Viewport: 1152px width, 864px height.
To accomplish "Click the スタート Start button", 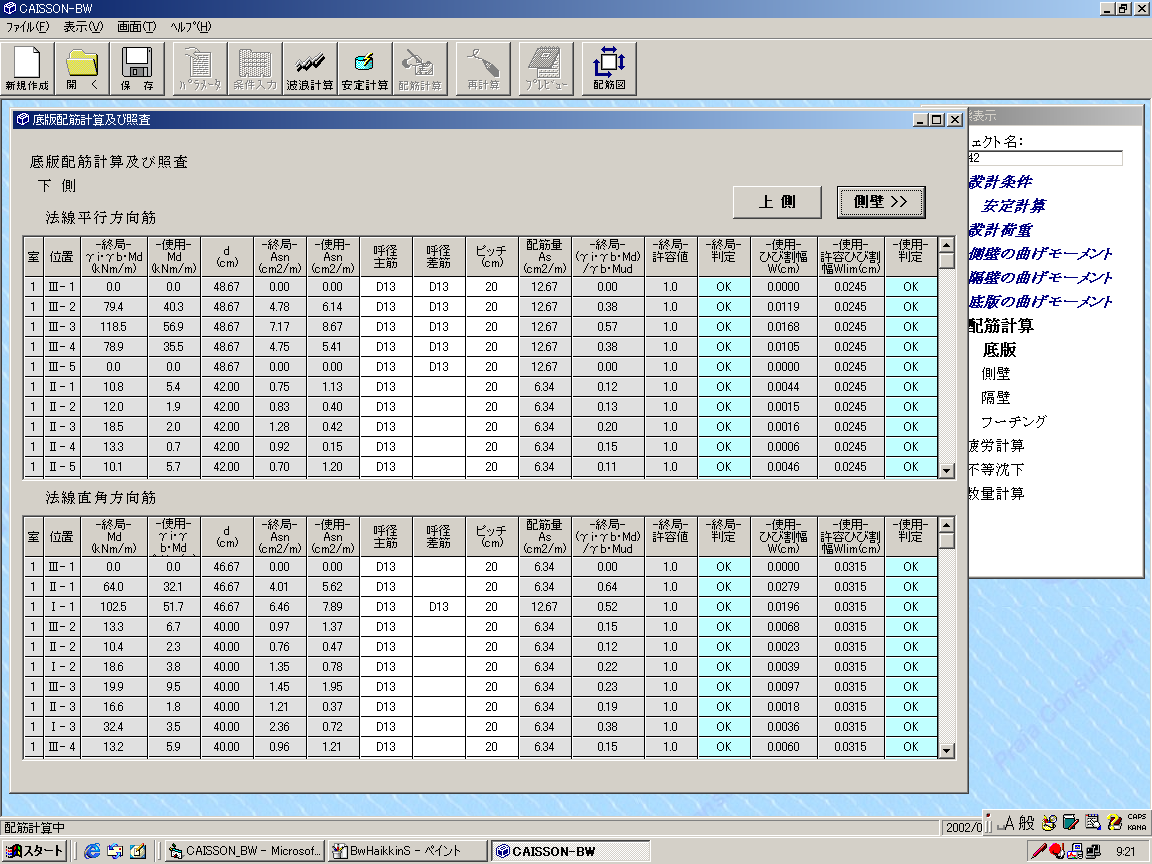I will [x=35, y=851].
